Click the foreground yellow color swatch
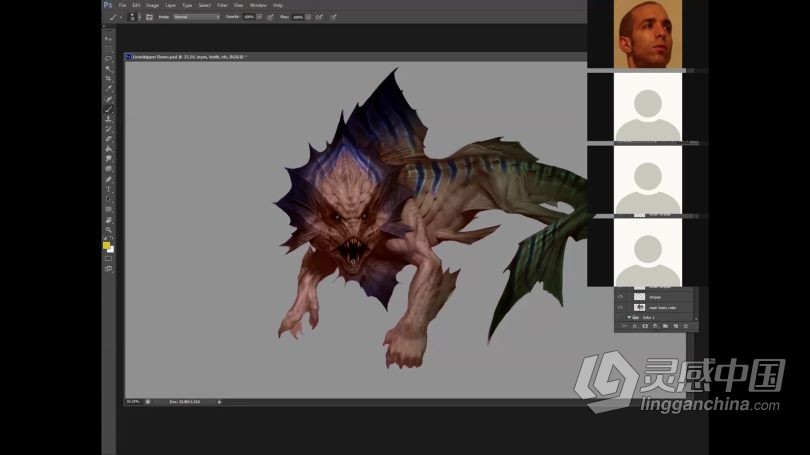Image resolution: width=810 pixels, height=455 pixels. pos(106,245)
